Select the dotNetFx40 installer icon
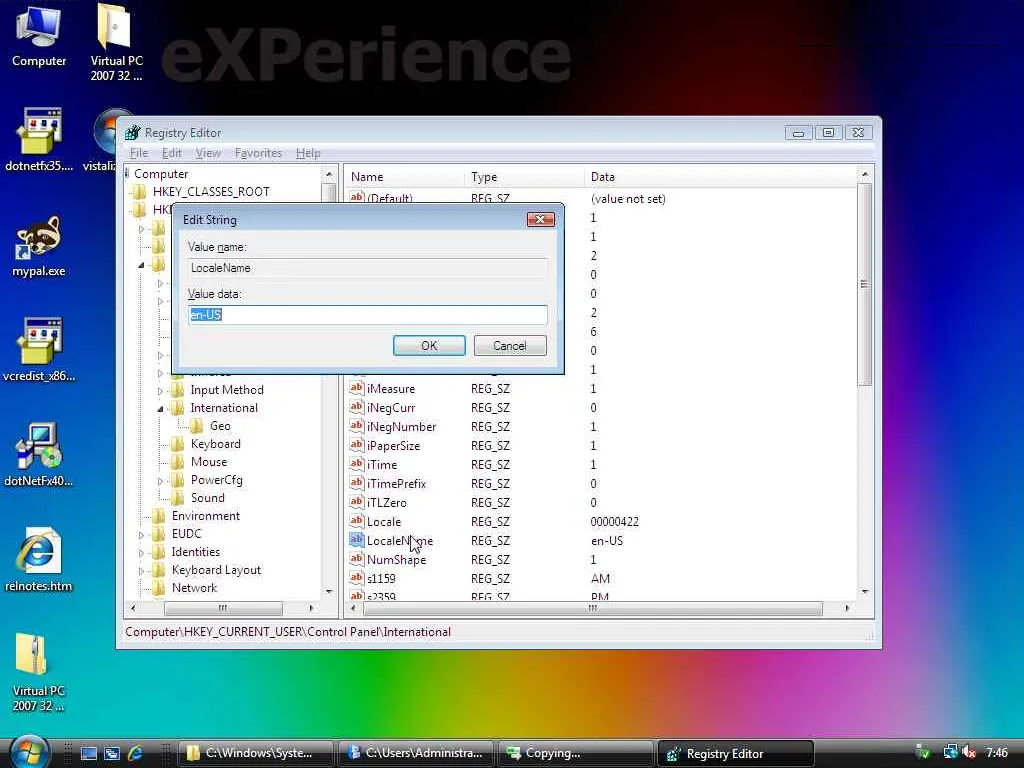This screenshot has width=1024, height=768. [39, 454]
